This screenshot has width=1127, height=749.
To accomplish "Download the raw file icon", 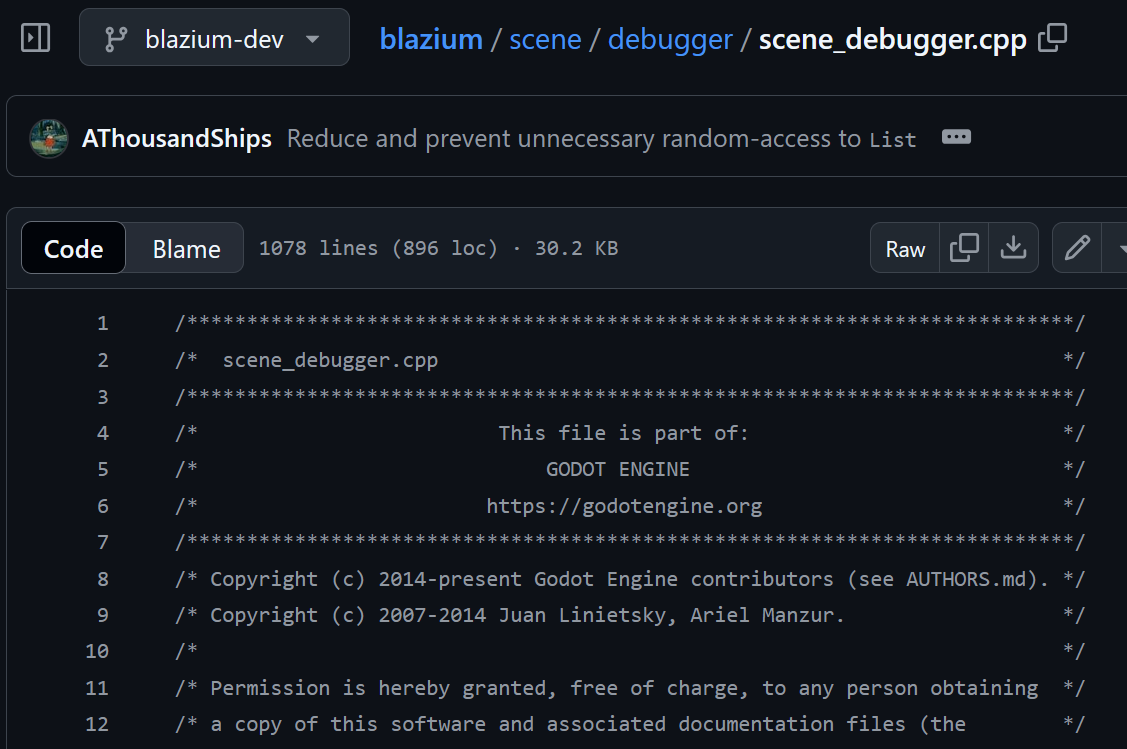I will click(x=1013, y=248).
